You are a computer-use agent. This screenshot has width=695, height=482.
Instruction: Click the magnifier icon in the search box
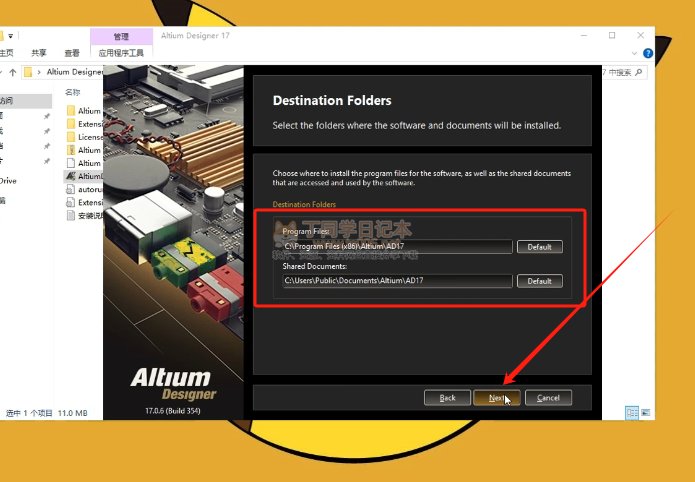pyautogui.click(x=639, y=72)
